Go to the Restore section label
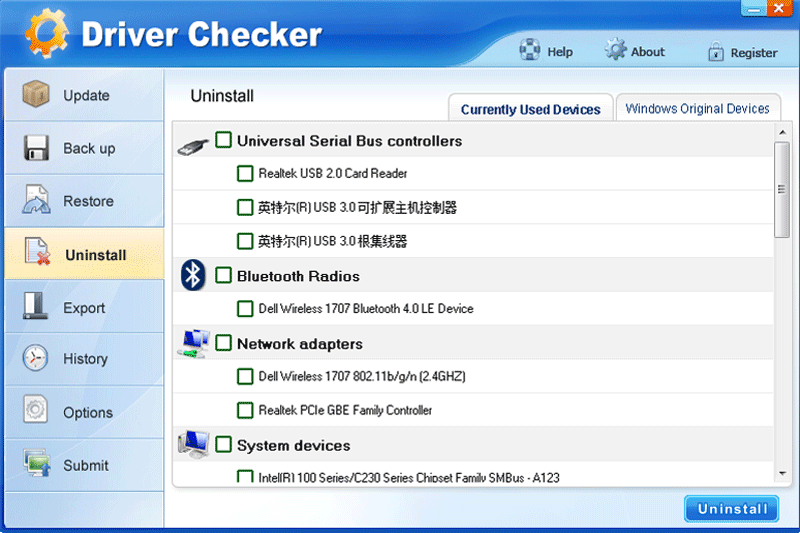 click(88, 201)
